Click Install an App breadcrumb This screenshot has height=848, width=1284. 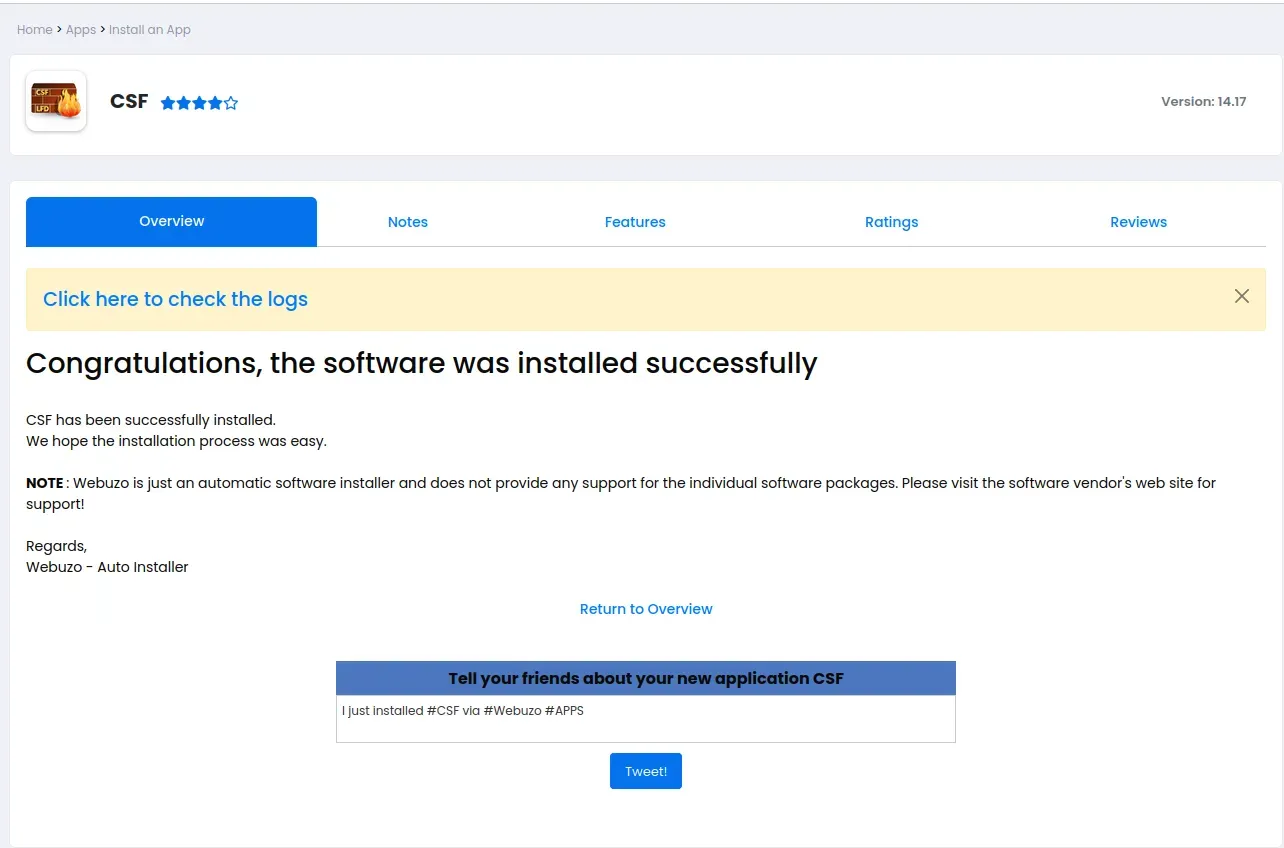pos(150,30)
